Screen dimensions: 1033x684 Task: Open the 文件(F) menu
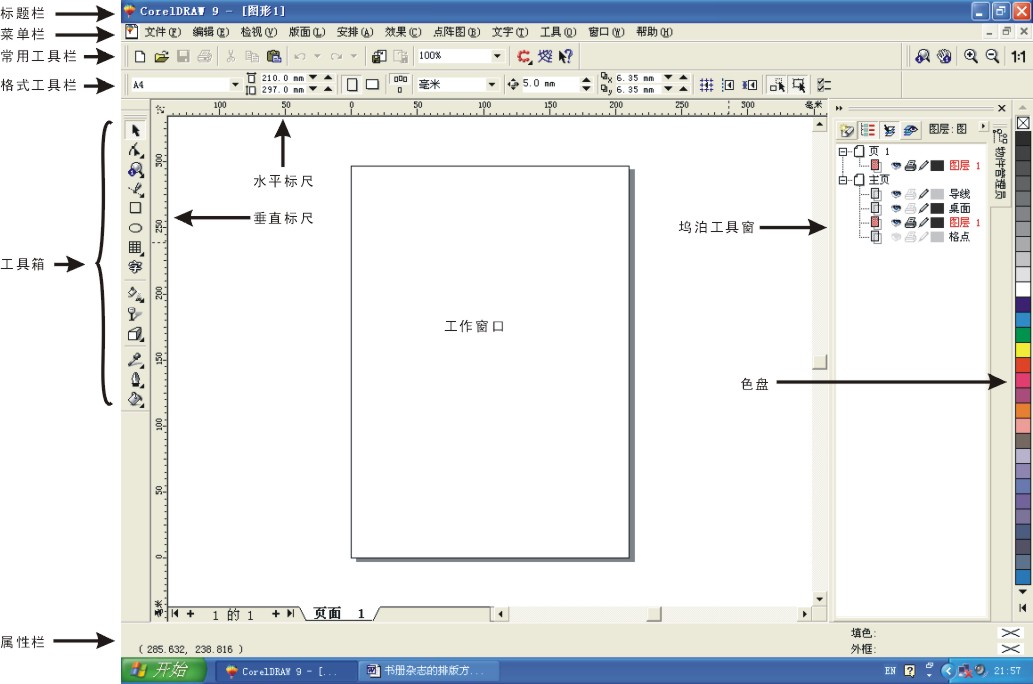(163, 32)
